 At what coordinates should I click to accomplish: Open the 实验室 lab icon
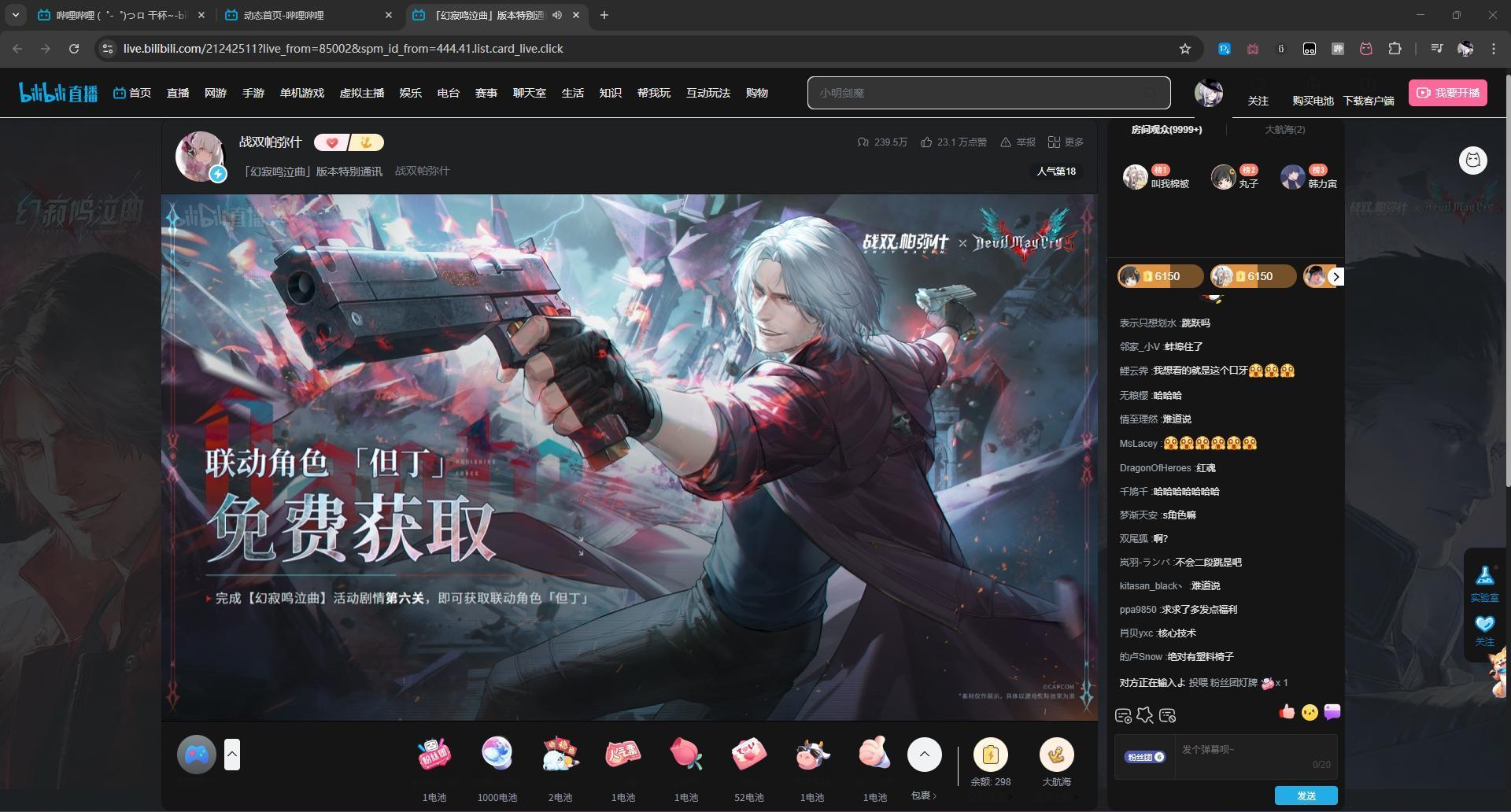[1484, 584]
